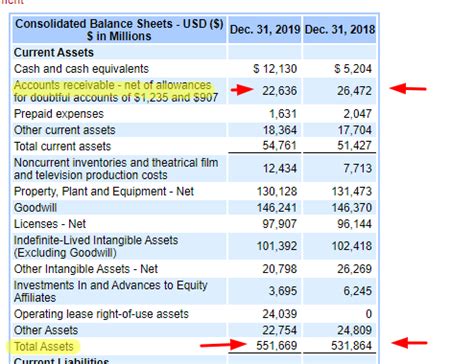The image size is (474, 364).
Task: Click the 22,636 accounts receivable value
Action: [x=279, y=91]
